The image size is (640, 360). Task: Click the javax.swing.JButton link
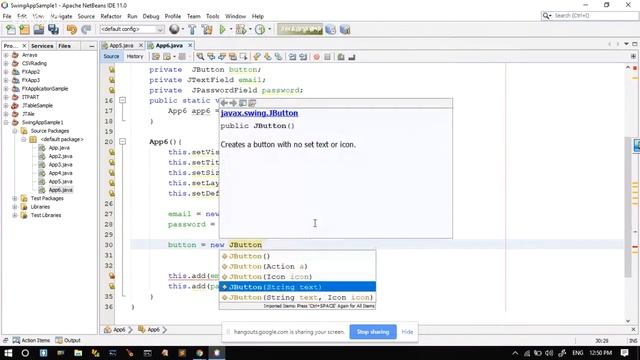coord(259,113)
